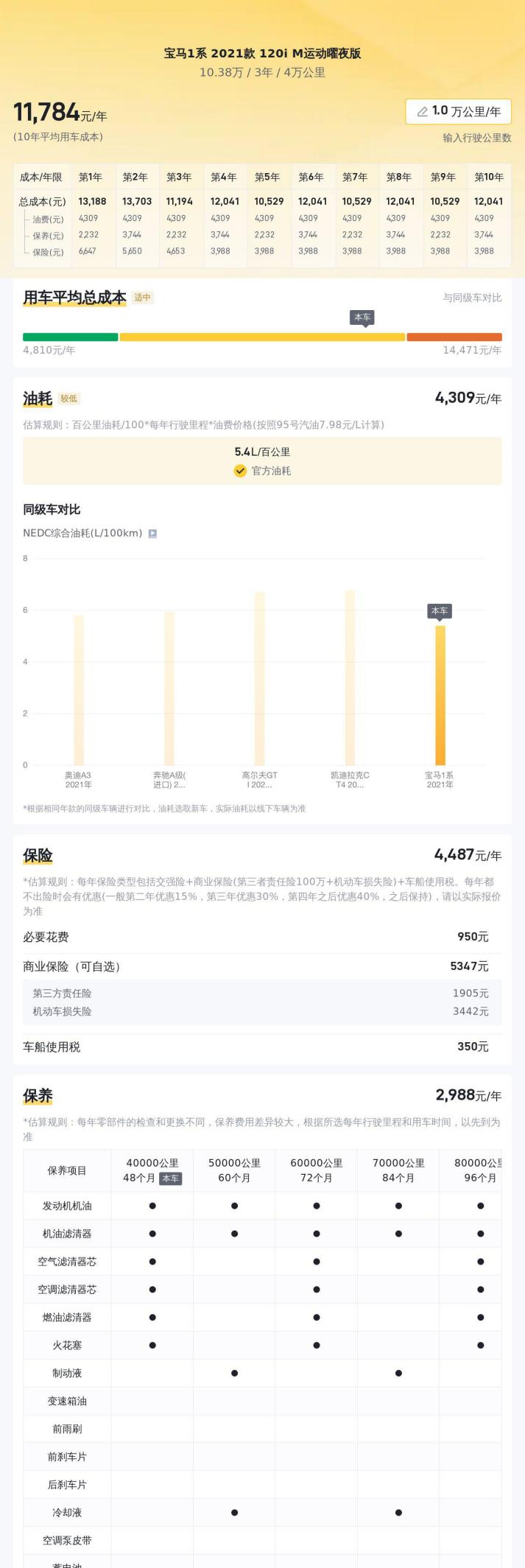Click the 适中 badge next to 用车平均总成本
Image resolution: width=525 pixels, height=1568 pixels.
(x=143, y=298)
